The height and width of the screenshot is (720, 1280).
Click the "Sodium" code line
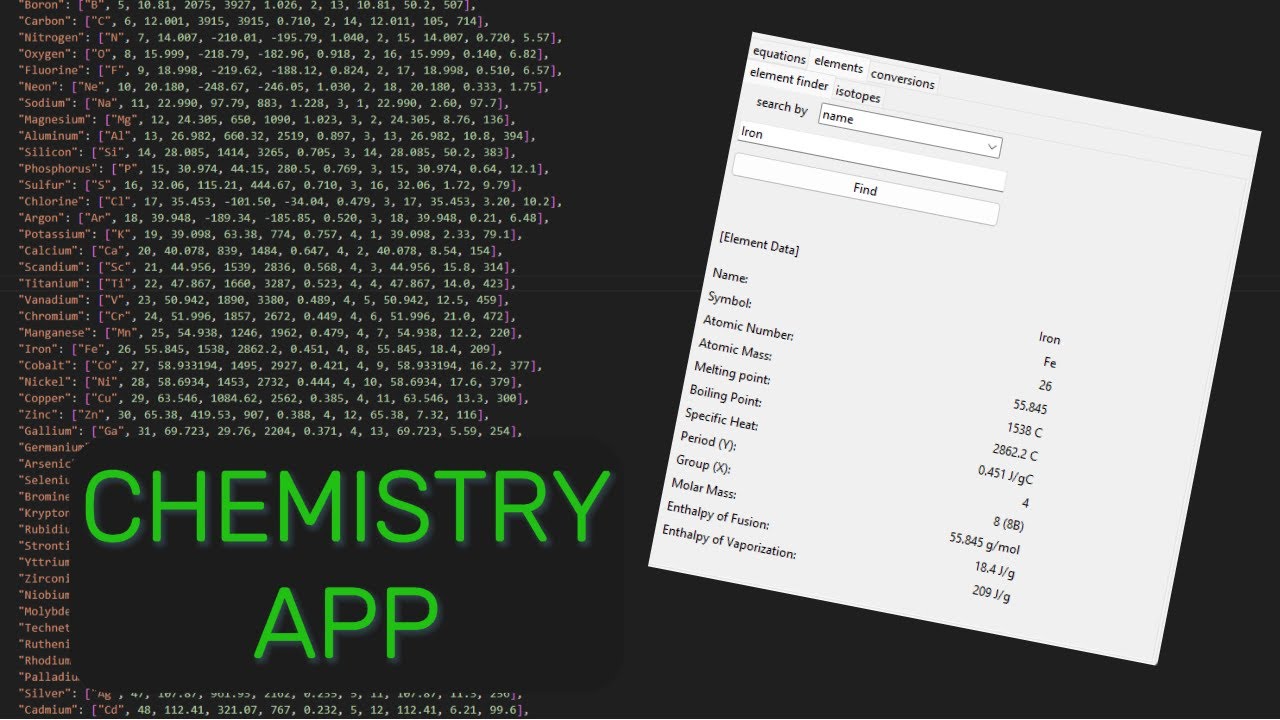pyautogui.click(x=266, y=103)
